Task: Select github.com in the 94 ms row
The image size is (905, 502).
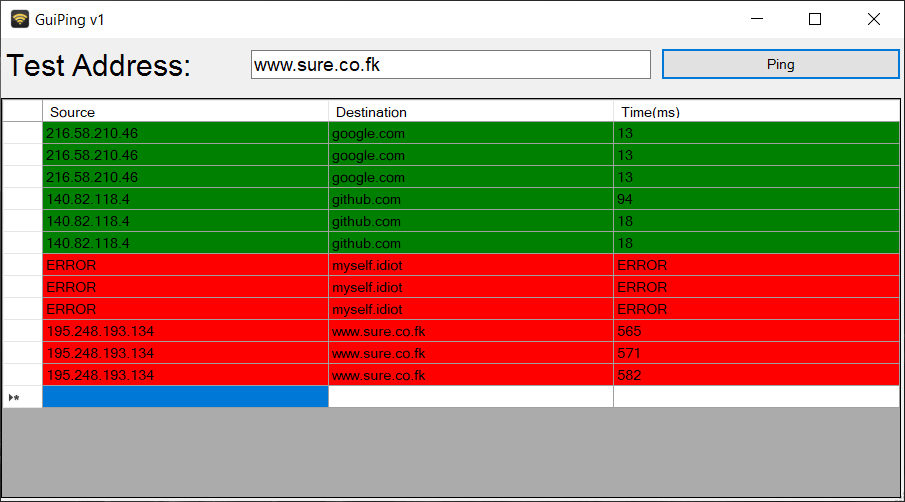Action: click(x=471, y=199)
